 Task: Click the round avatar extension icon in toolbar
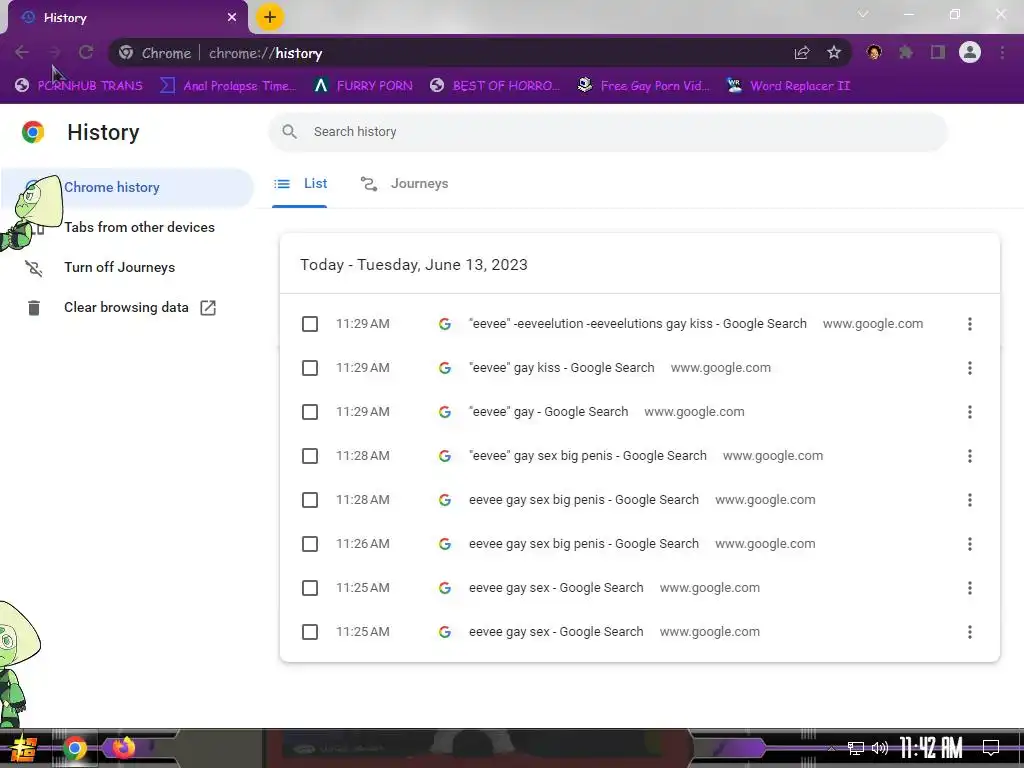pyautogui.click(x=874, y=52)
